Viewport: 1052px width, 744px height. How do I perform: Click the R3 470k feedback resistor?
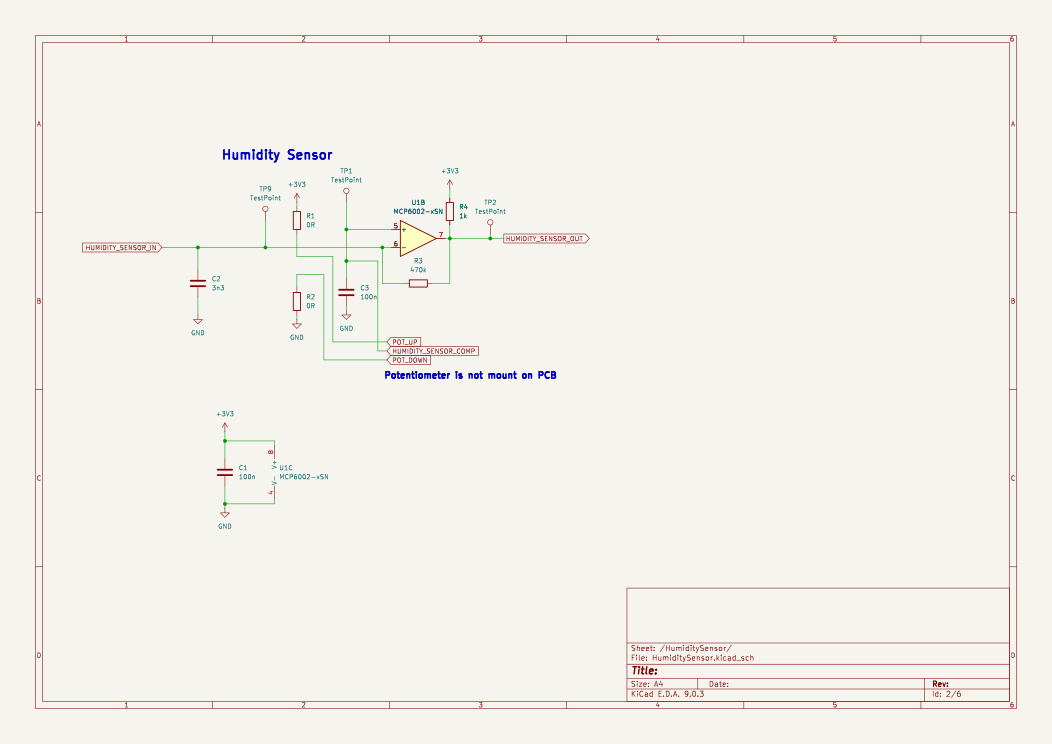[x=418, y=283]
